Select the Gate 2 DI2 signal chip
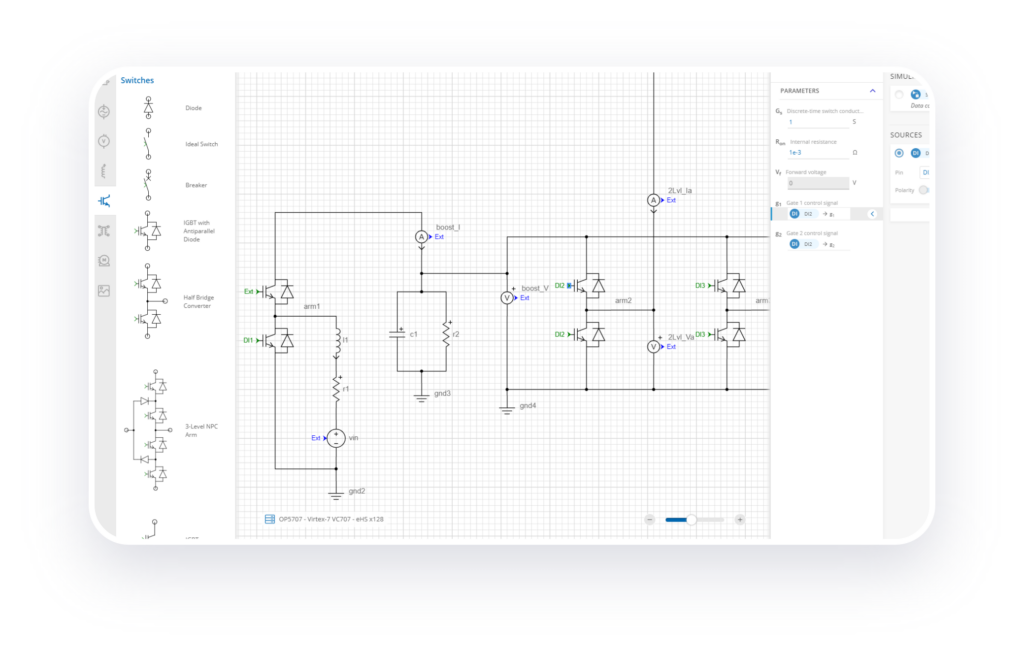Image resolution: width=1024 pixels, height=656 pixels. point(803,244)
